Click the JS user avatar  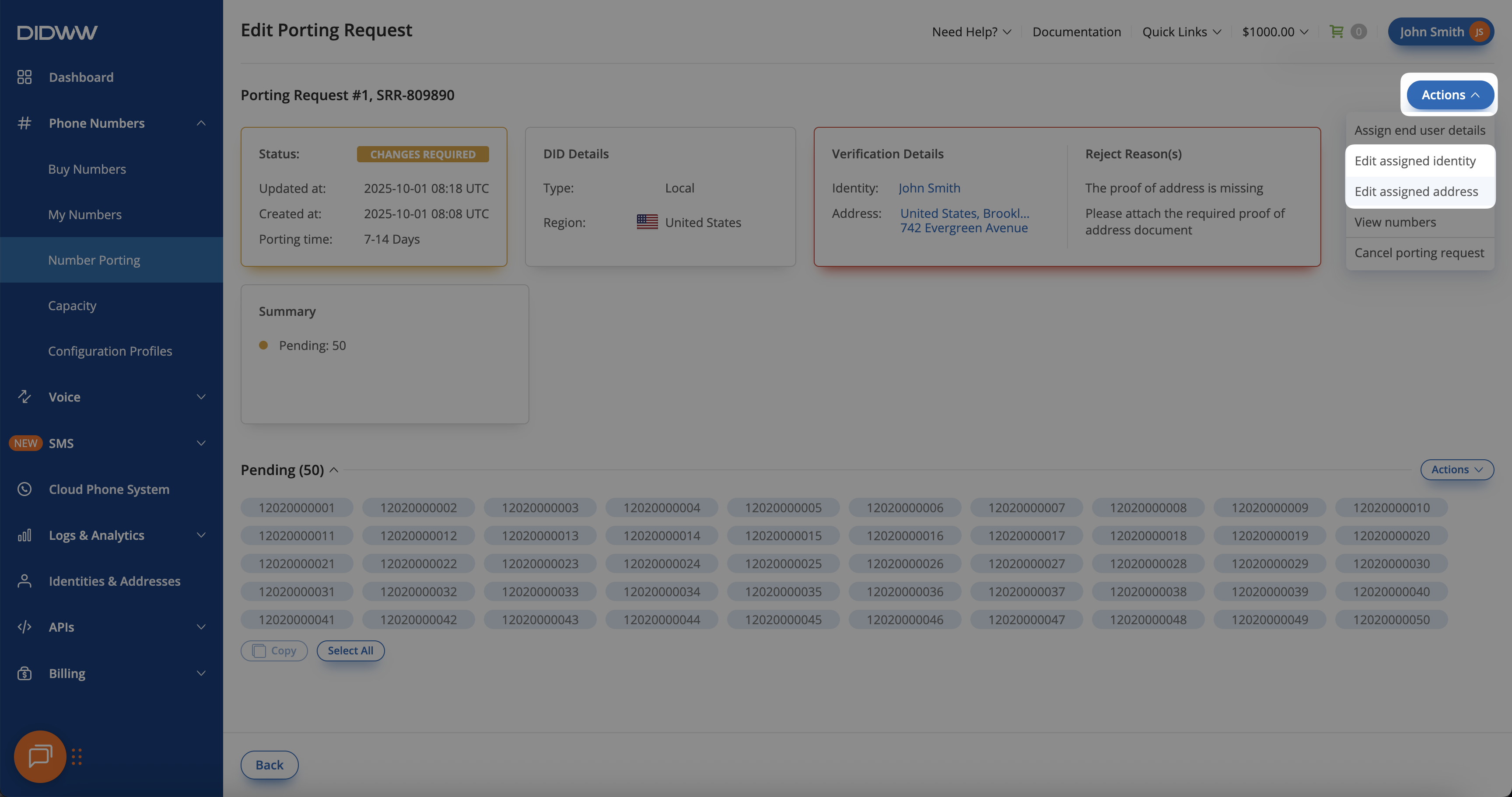pos(1479,31)
